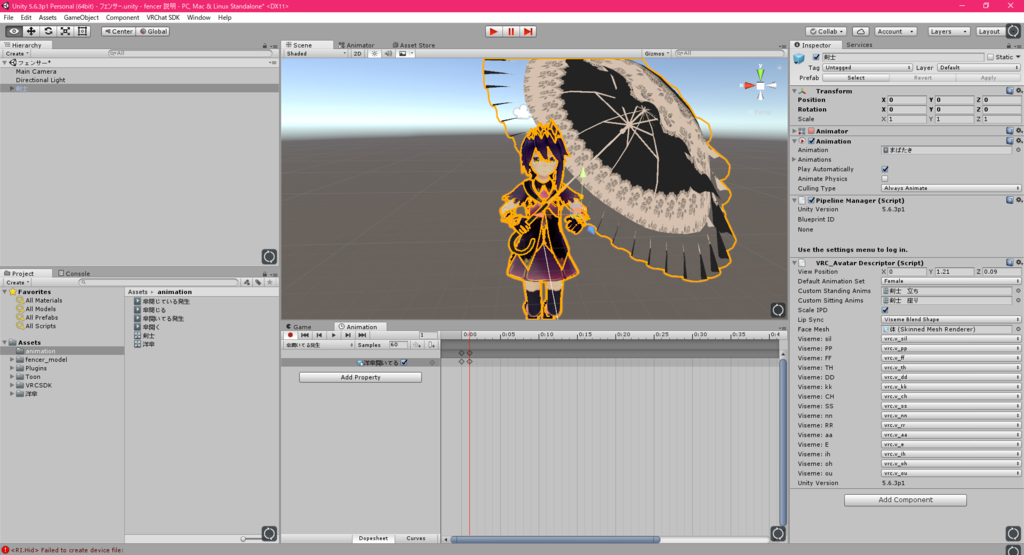Select the Rect transform tool
Viewport: 1024px width, 555px height.
82,31
